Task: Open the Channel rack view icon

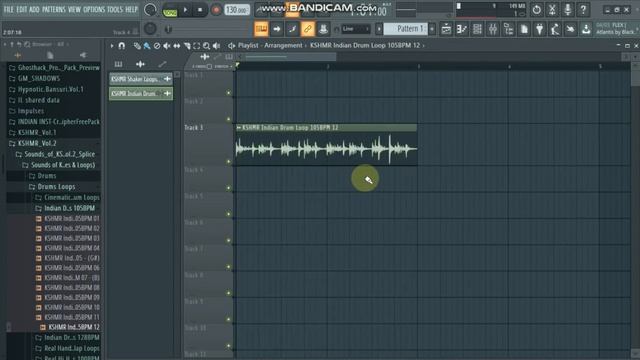Action: pyautogui.click(x=477, y=29)
